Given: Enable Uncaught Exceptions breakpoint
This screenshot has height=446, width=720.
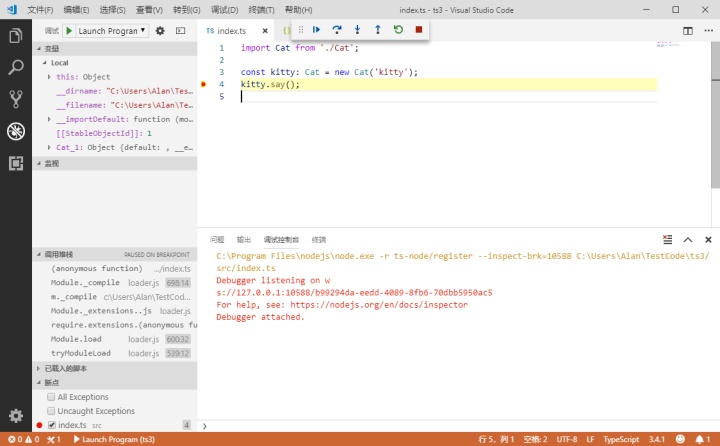Looking at the screenshot, I should [51, 411].
